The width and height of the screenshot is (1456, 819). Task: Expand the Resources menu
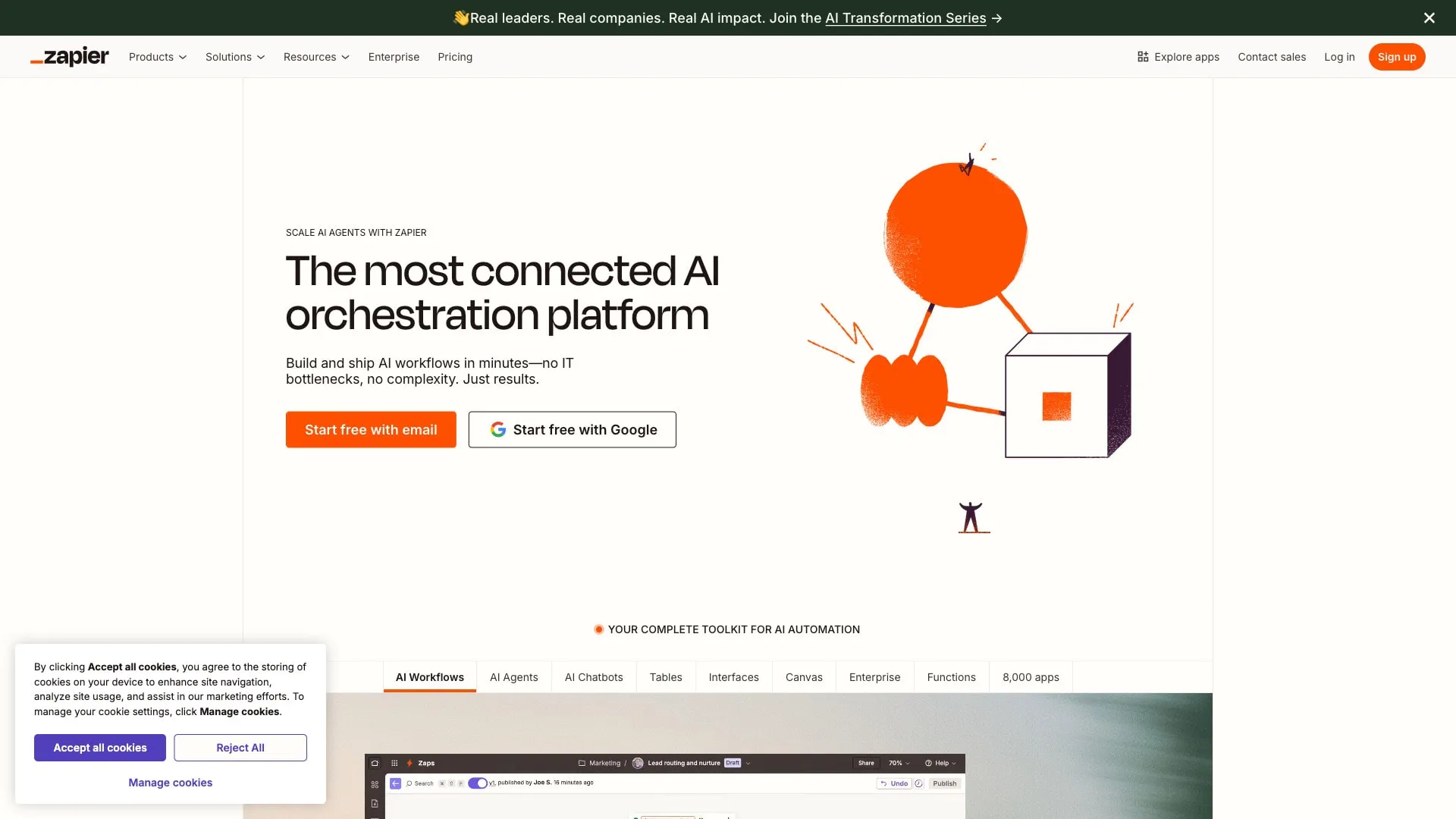click(316, 57)
